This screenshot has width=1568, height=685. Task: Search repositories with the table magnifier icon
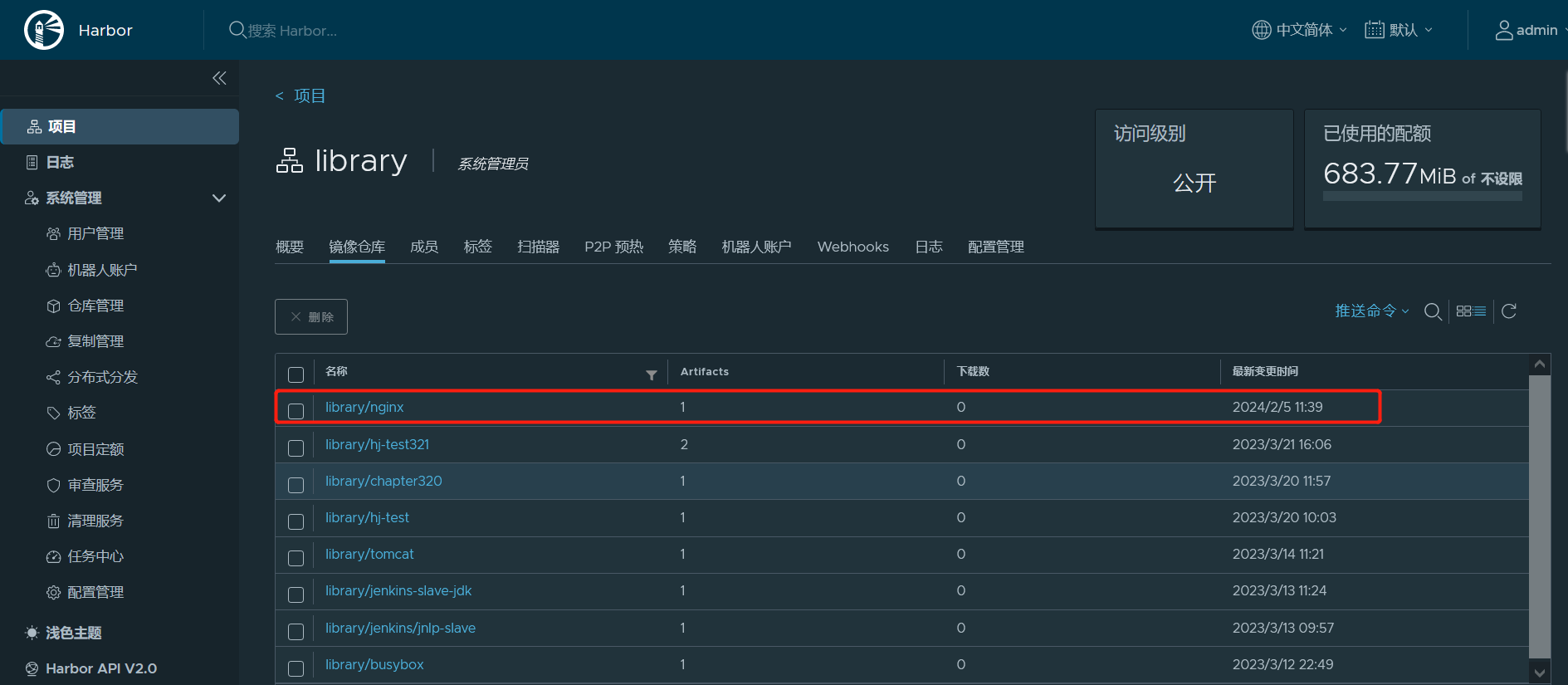point(1433,311)
